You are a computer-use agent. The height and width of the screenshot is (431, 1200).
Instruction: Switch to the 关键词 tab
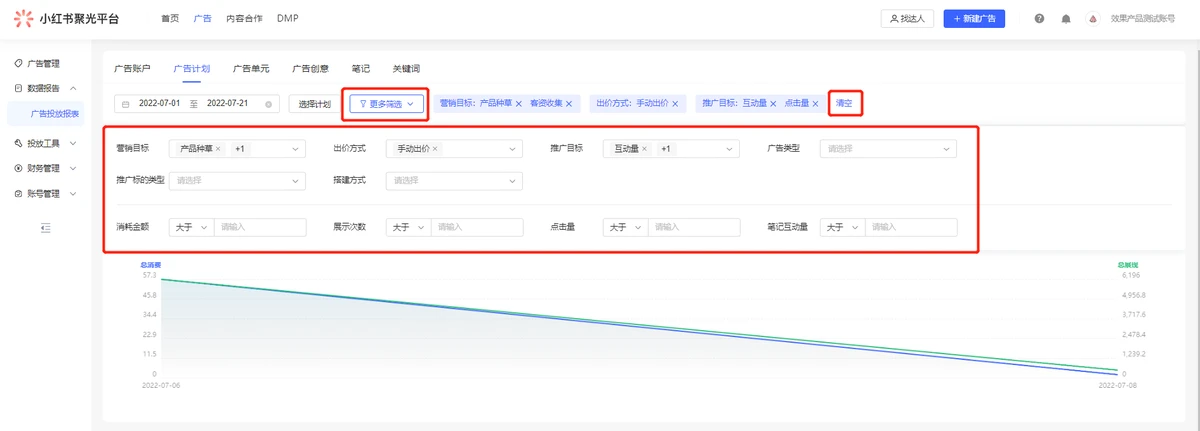[406, 69]
